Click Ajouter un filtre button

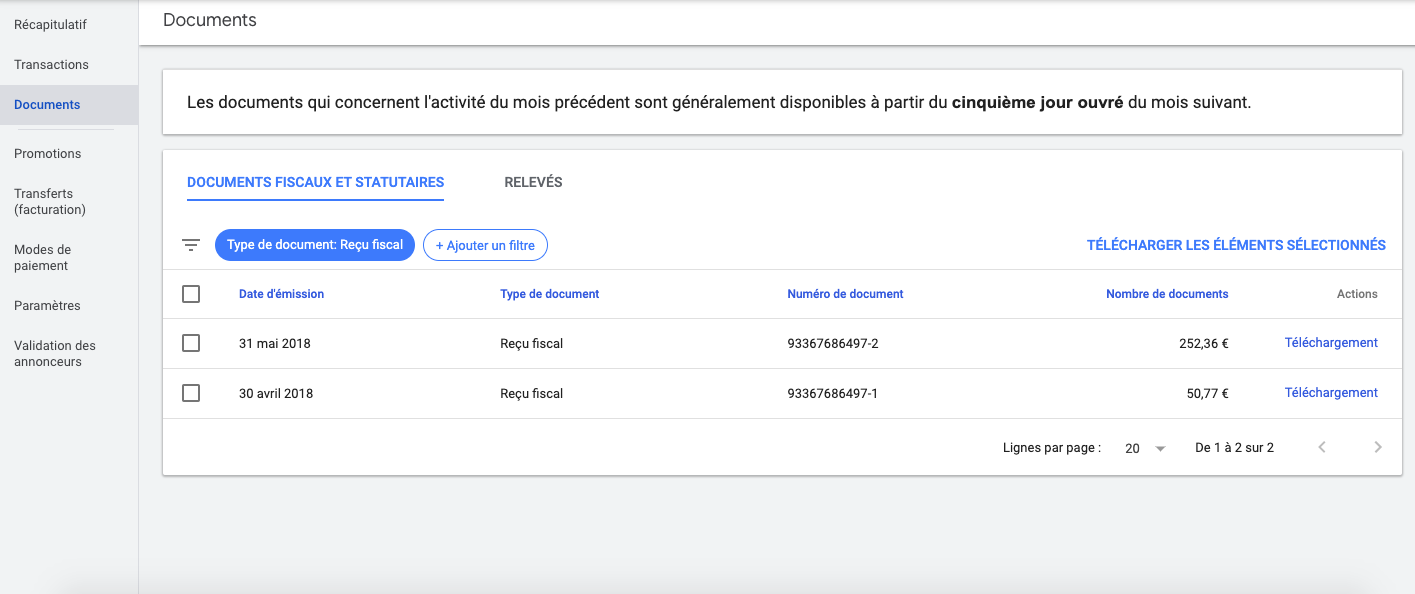coord(485,245)
